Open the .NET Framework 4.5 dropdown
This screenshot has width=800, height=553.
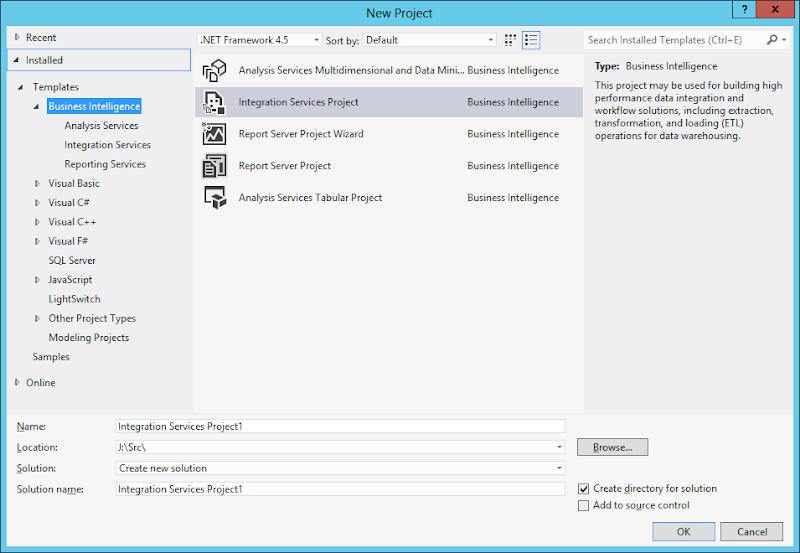coord(260,40)
